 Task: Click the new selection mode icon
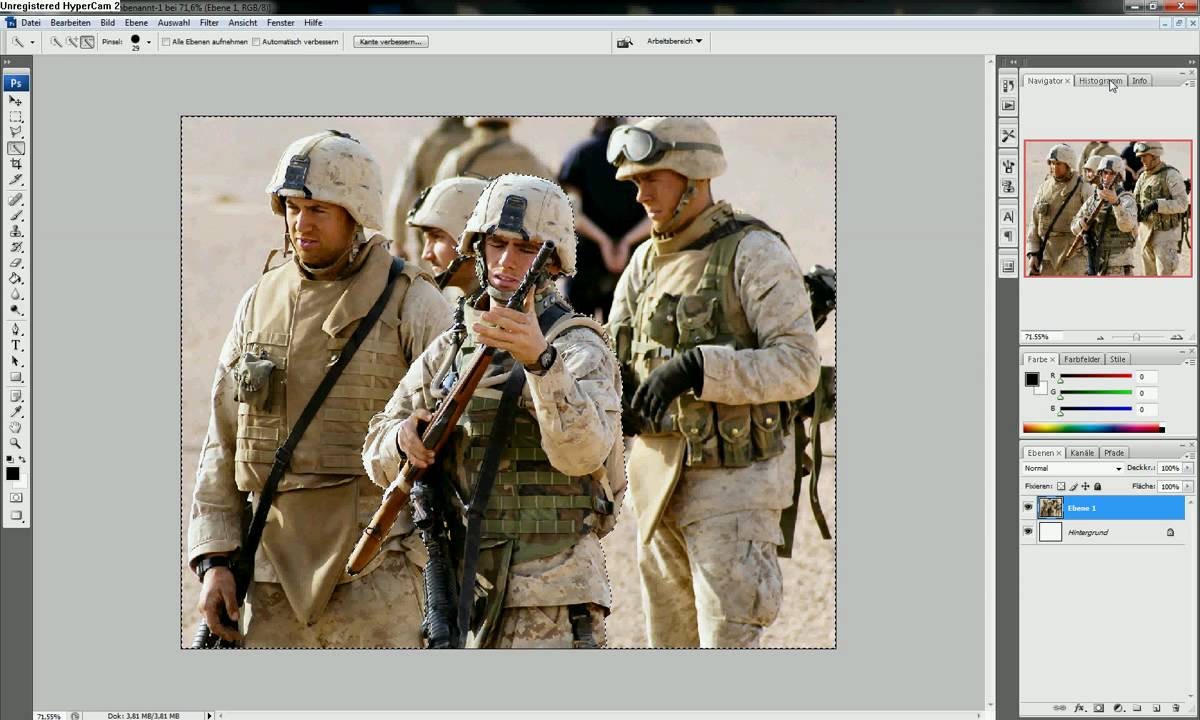pos(56,42)
